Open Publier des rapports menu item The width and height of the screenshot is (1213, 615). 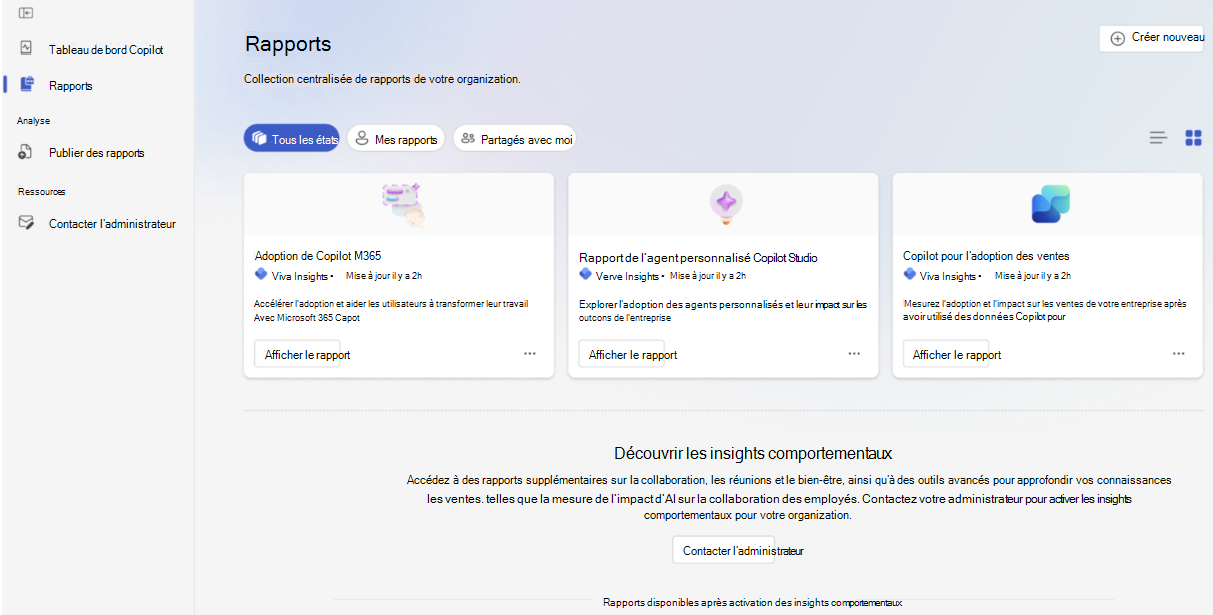click(x=97, y=153)
